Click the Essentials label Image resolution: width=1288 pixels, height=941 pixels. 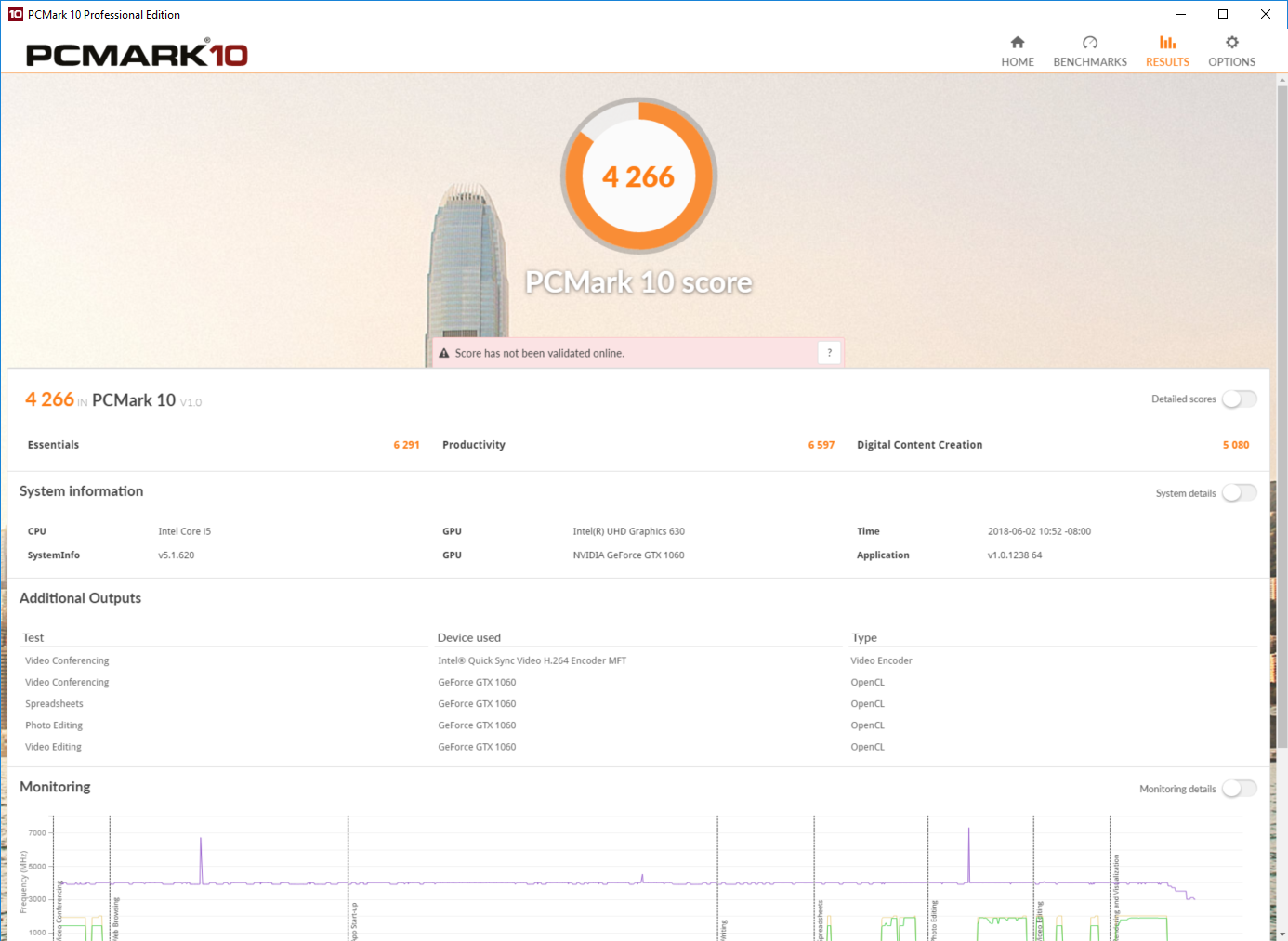point(53,445)
